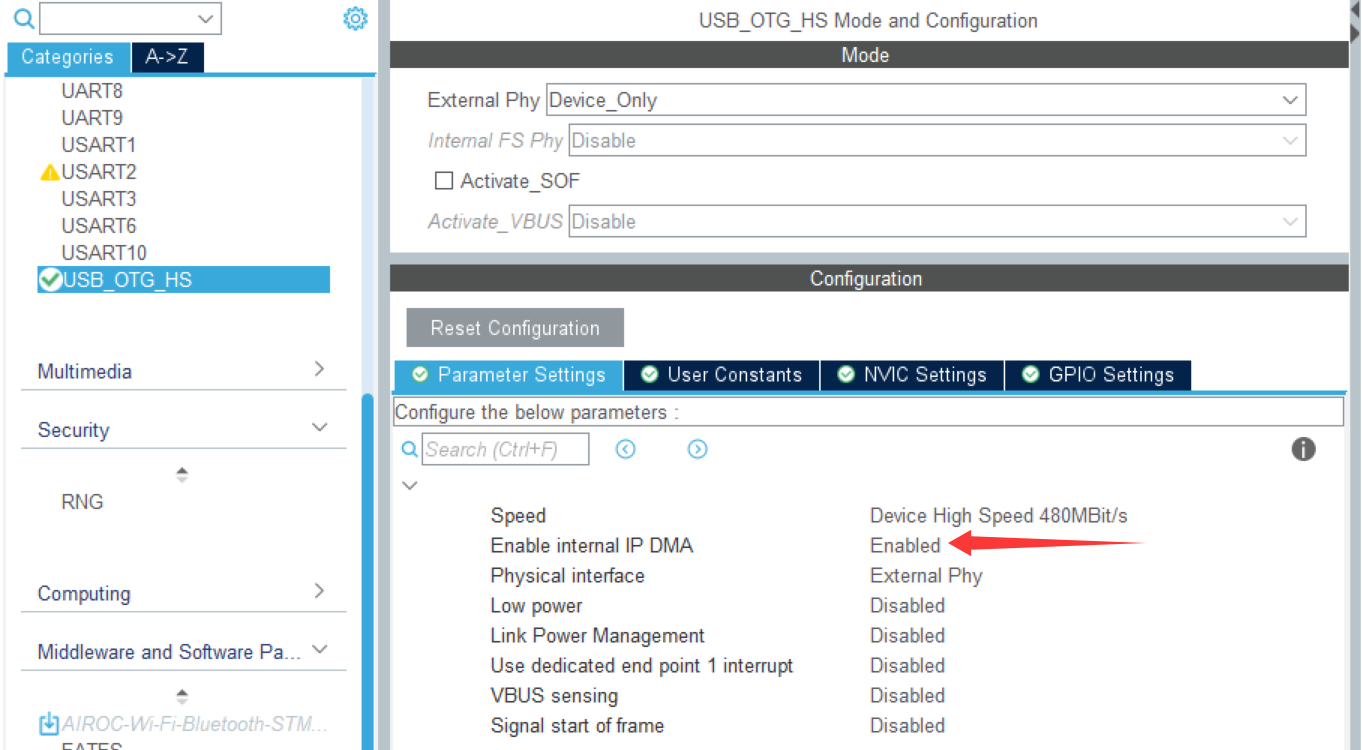Click the parameter Search (Ctrl+F) field
The width and height of the screenshot is (1362, 750).
[x=505, y=449]
